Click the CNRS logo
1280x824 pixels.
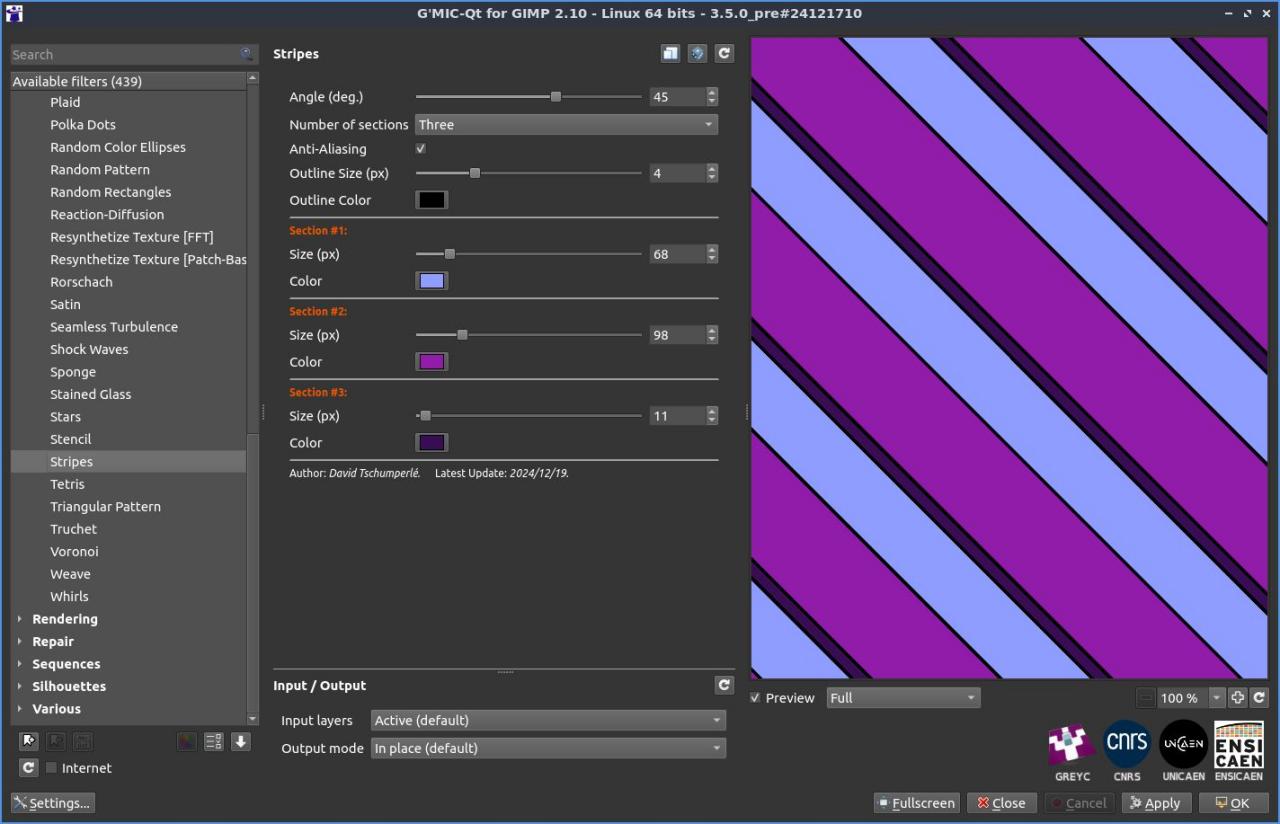click(x=1127, y=752)
